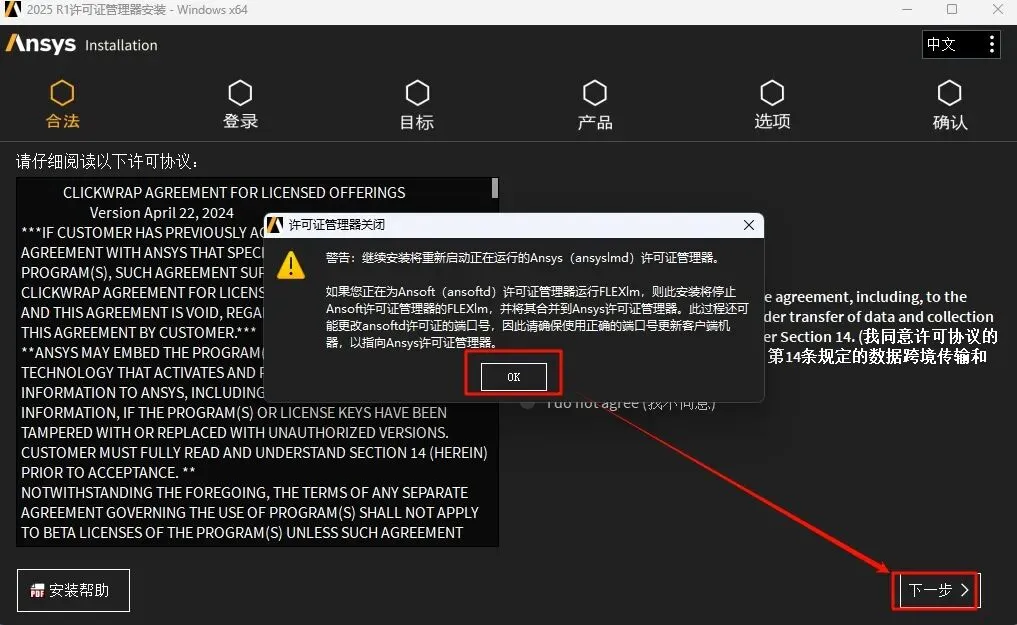1017x625 pixels.
Task: Close the 许可证管理器关闭 dialog with X
Action: 748,225
